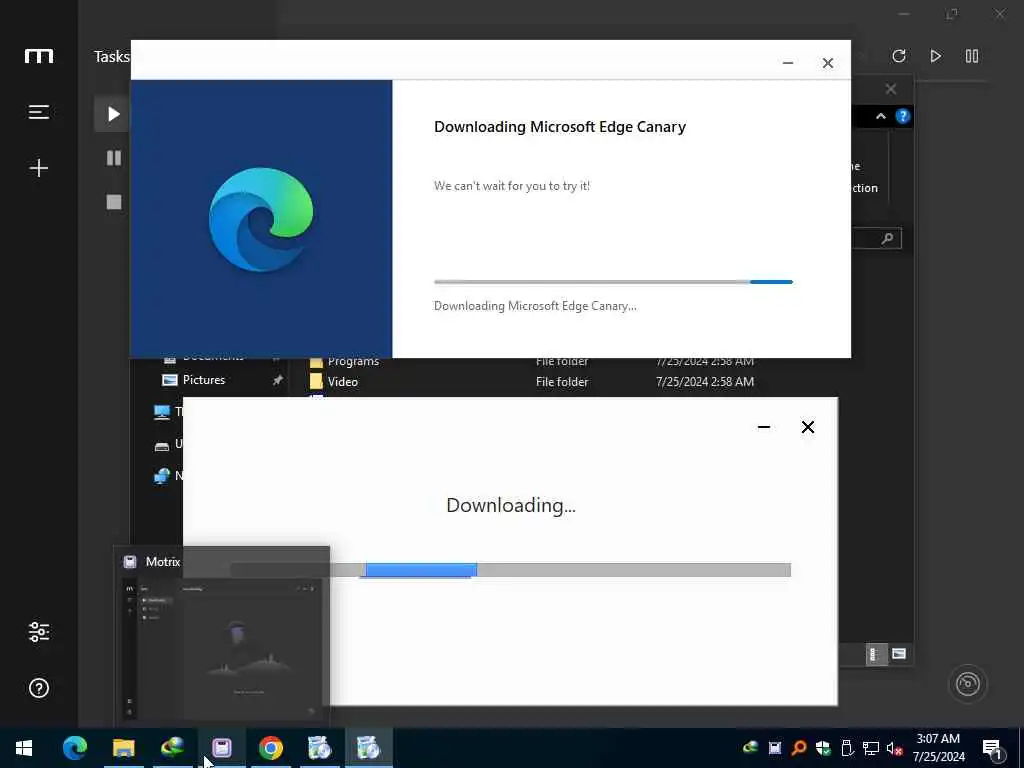Click the second installer icon on taskbar
1024x768 pixels.
pyautogui.click(x=368, y=748)
